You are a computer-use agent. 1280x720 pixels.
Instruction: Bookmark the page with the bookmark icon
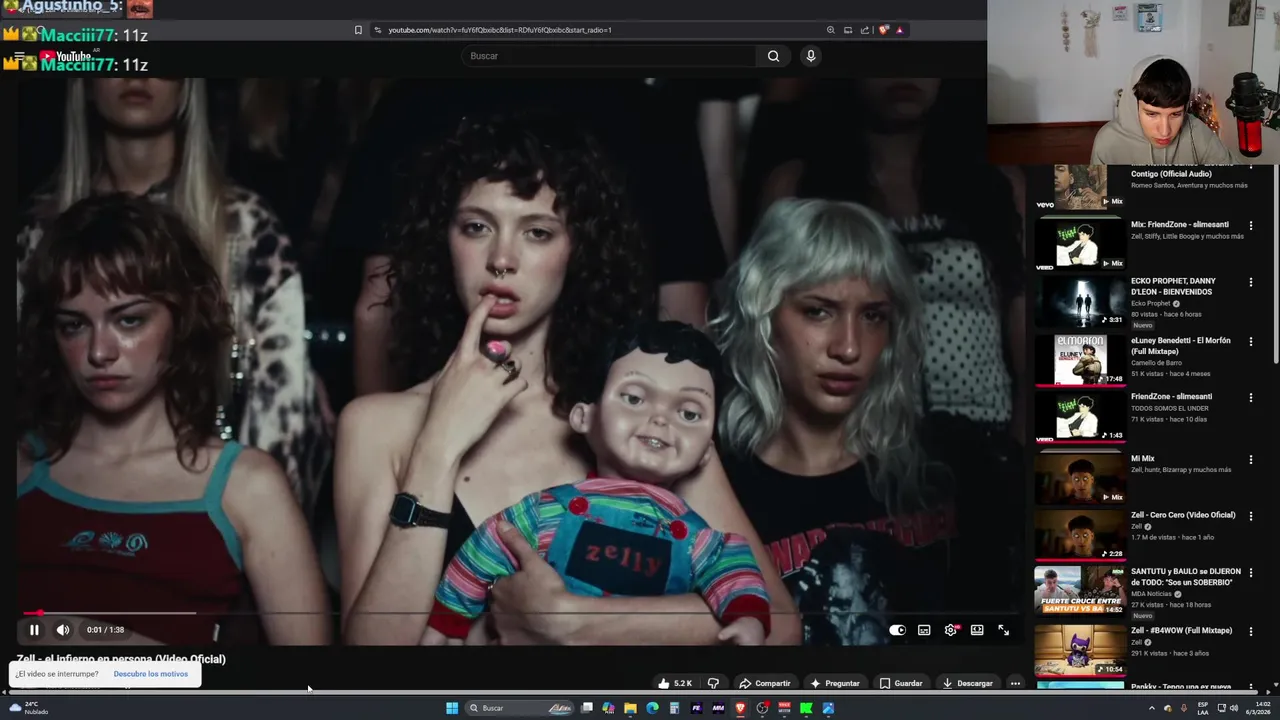(x=358, y=30)
